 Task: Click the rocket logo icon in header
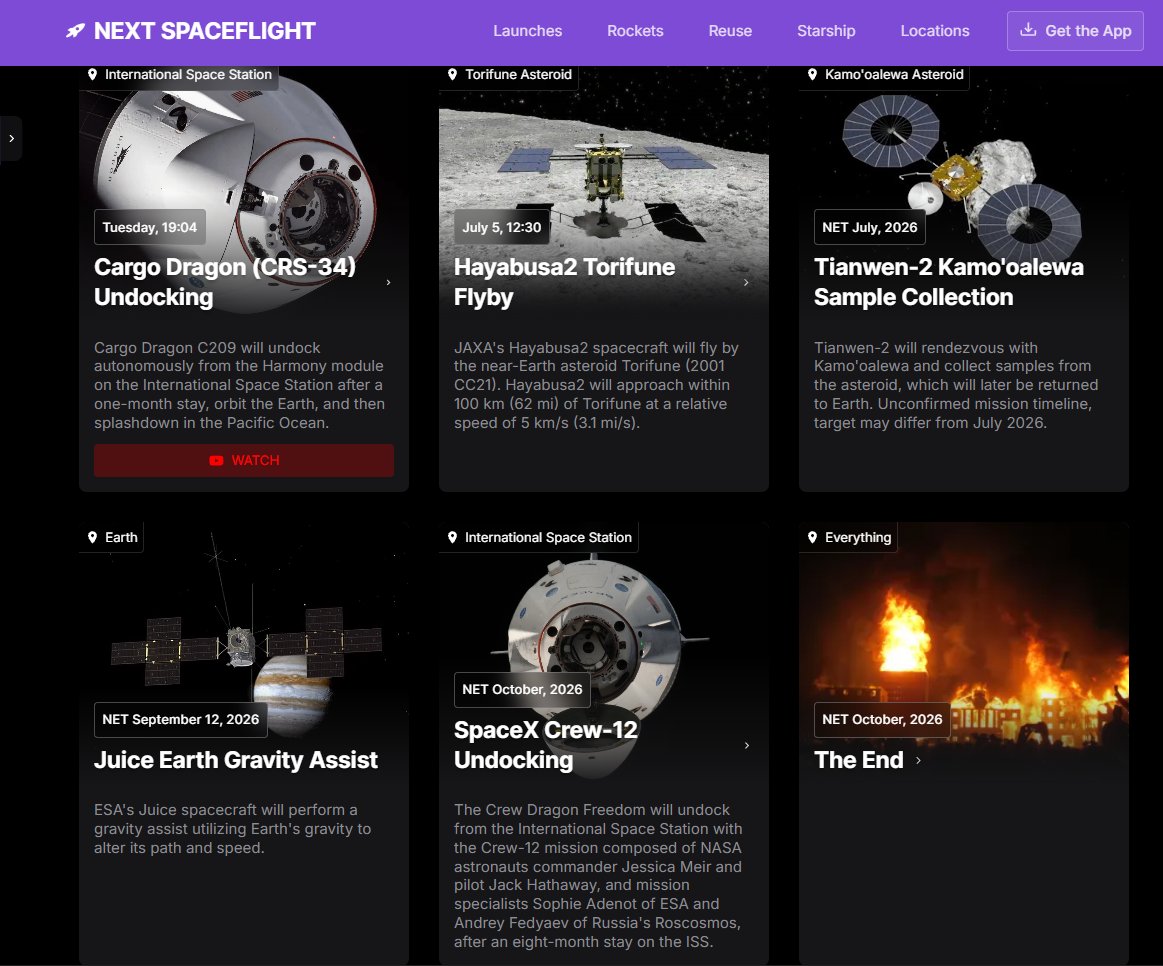[x=75, y=31]
